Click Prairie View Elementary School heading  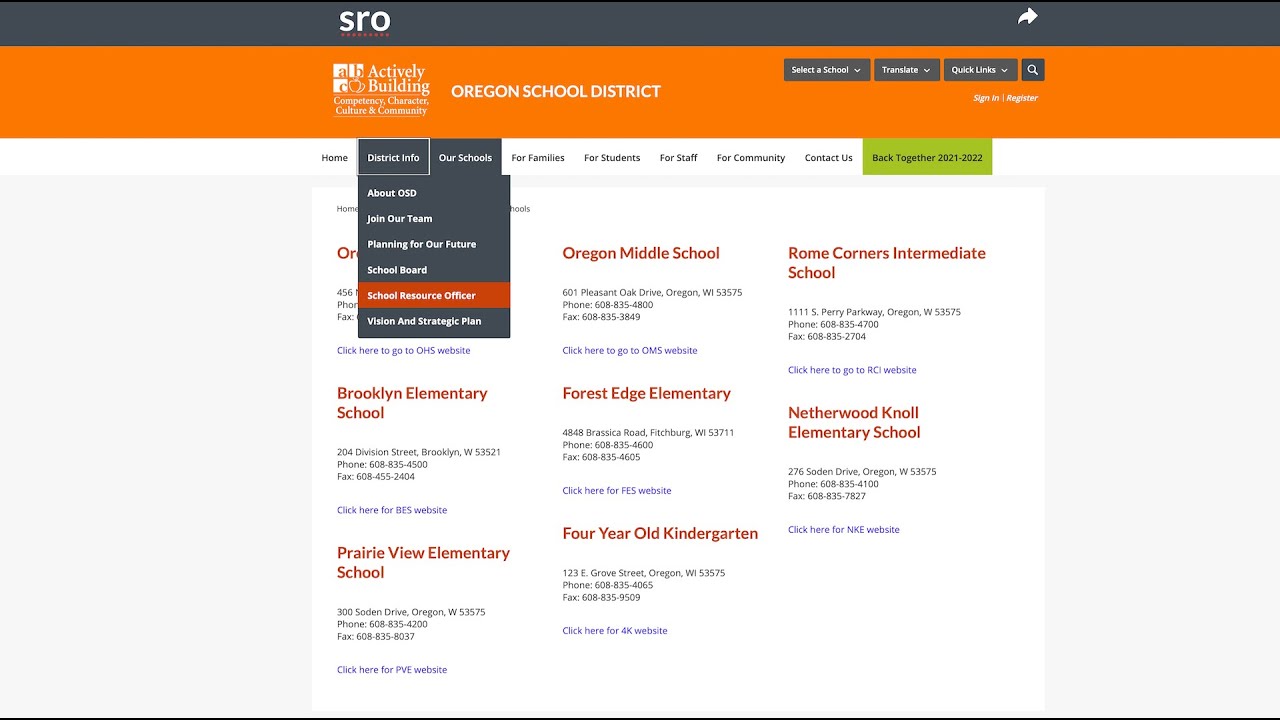click(x=423, y=563)
